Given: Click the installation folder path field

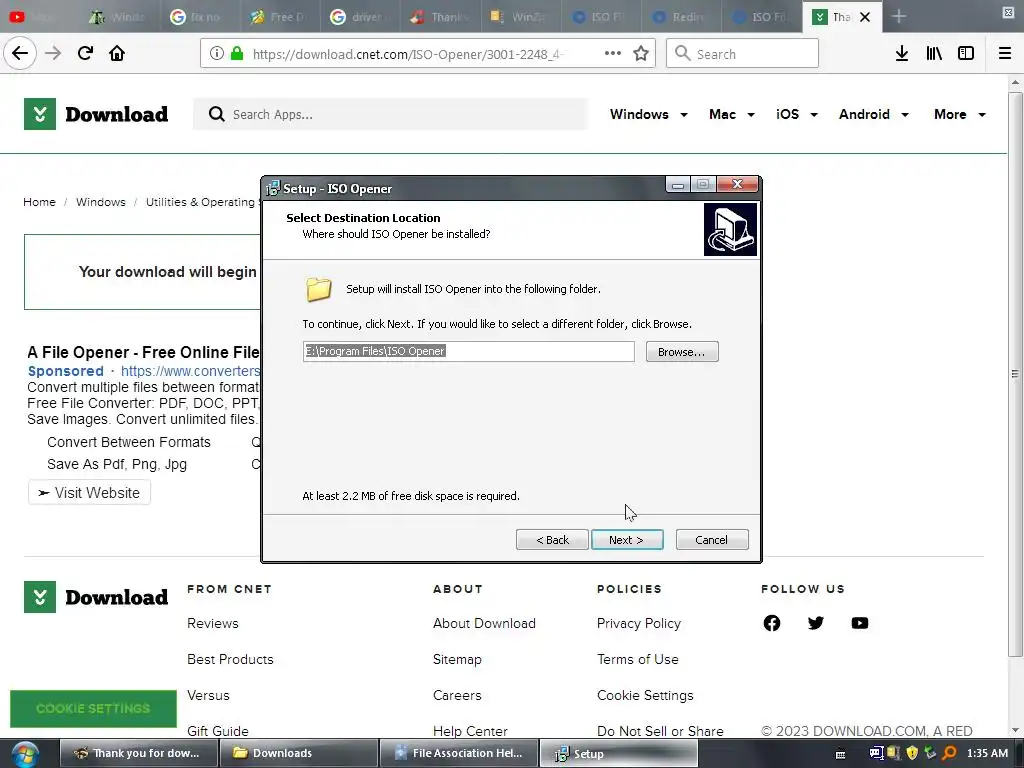Looking at the screenshot, I should click(x=468, y=351).
